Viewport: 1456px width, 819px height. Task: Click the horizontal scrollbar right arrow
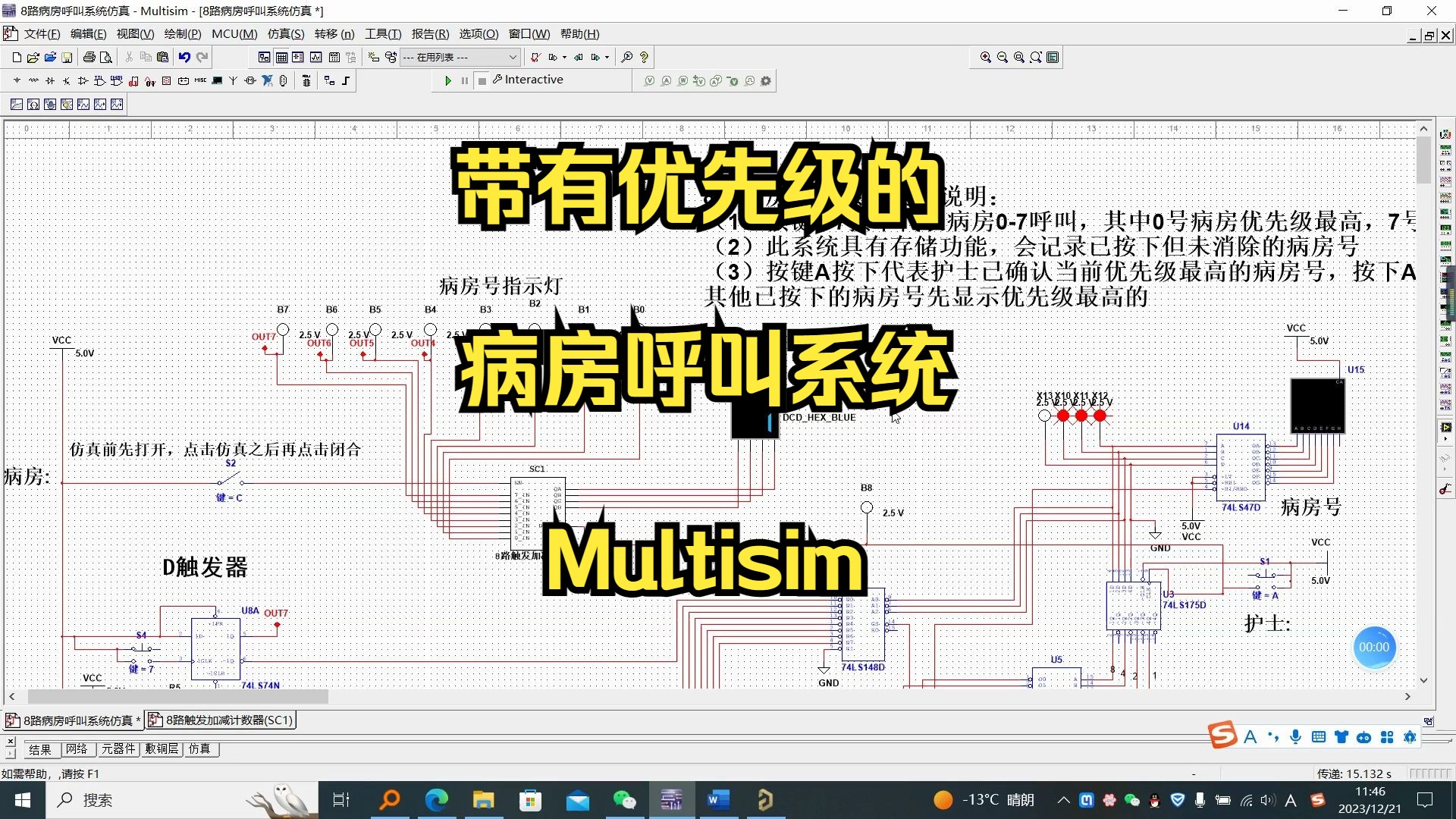point(1407,696)
